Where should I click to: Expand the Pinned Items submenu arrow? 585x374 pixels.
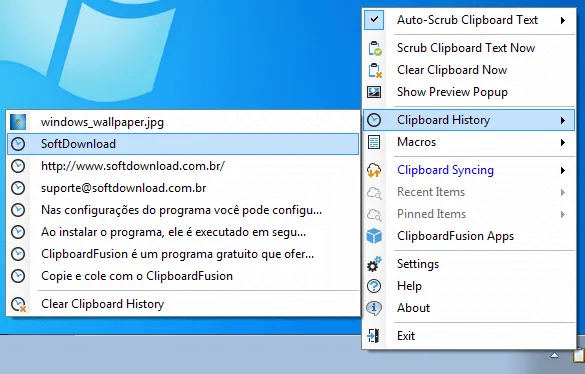[x=563, y=215]
